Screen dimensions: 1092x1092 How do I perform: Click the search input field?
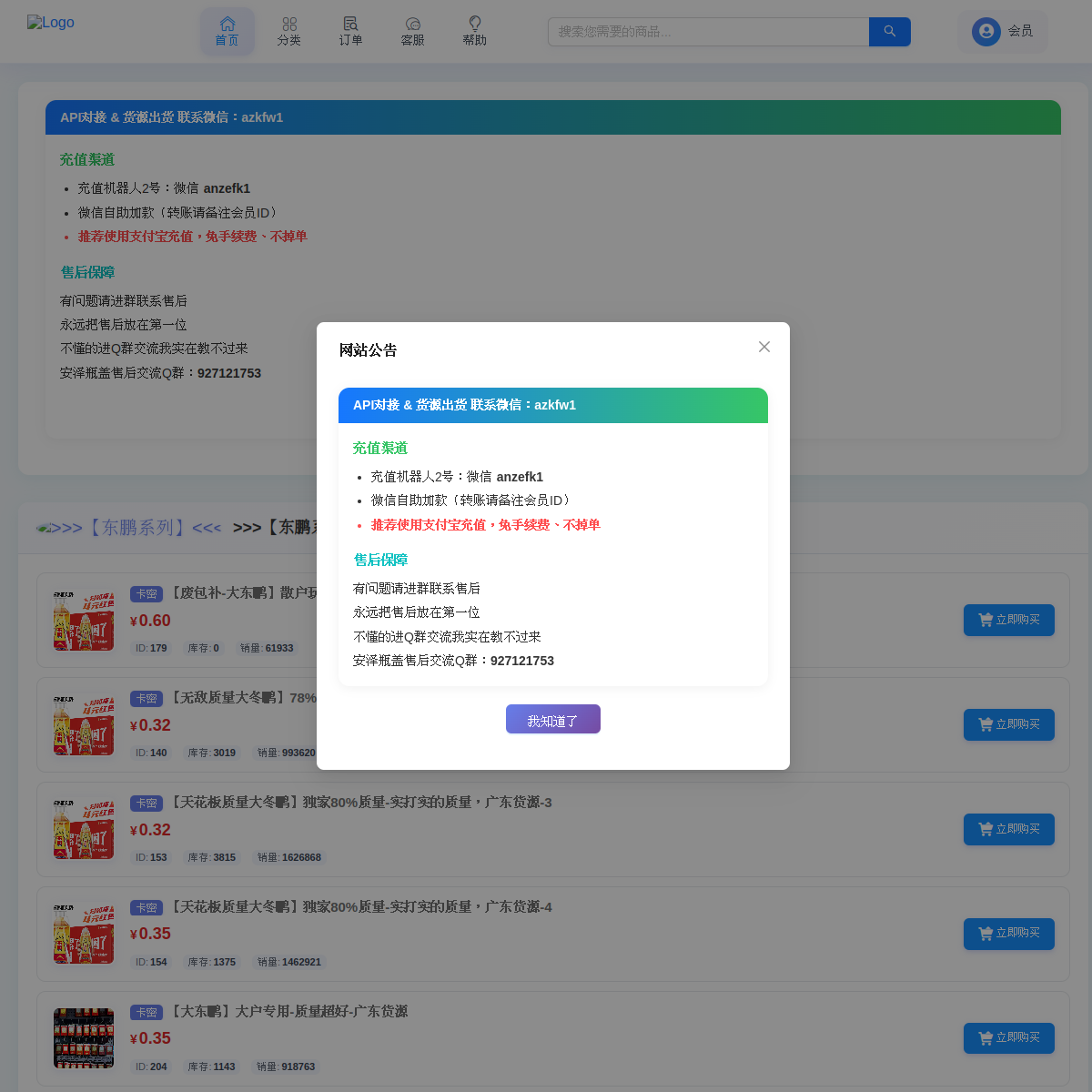708,32
